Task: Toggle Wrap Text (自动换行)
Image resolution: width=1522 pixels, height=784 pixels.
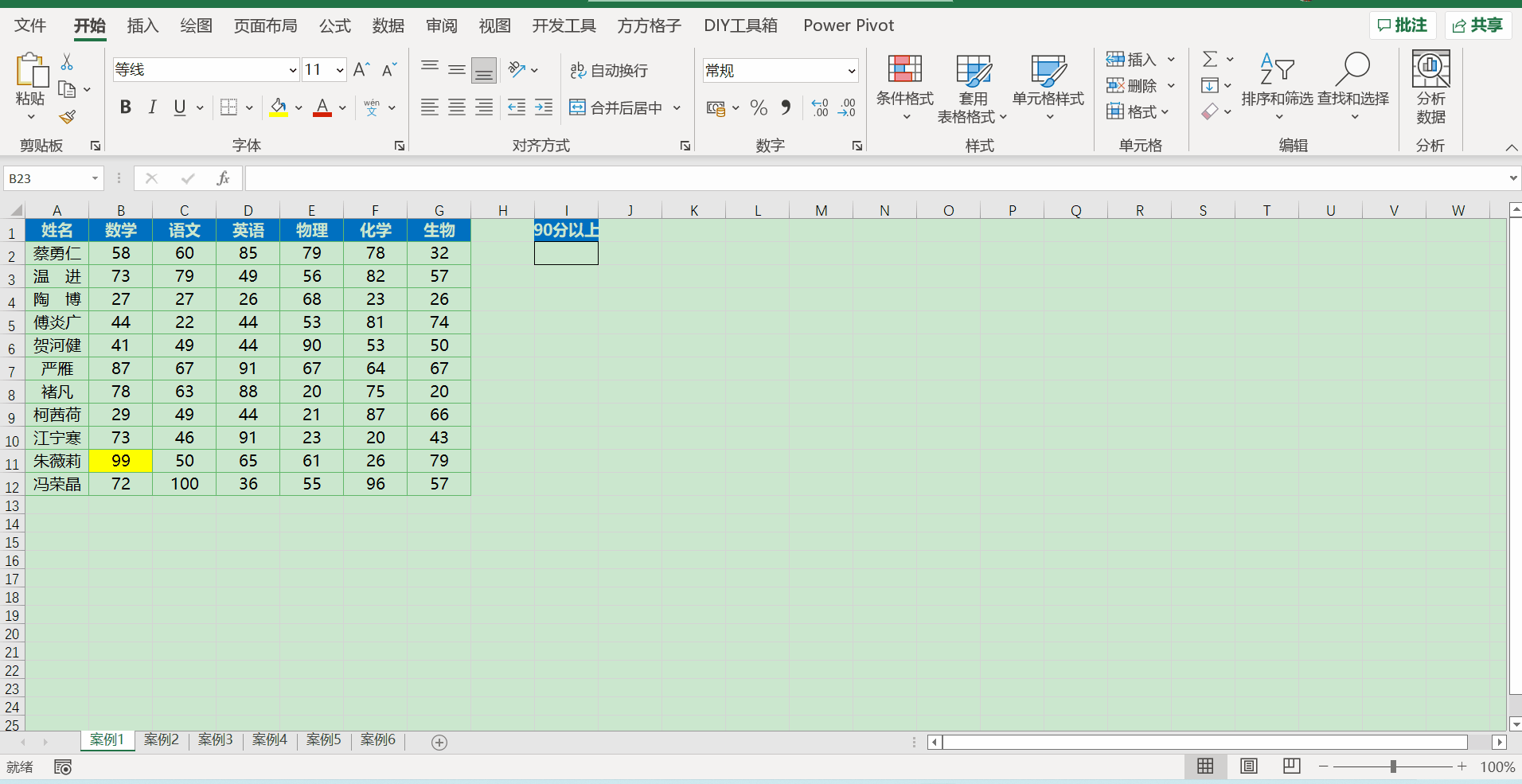Action: click(x=610, y=71)
